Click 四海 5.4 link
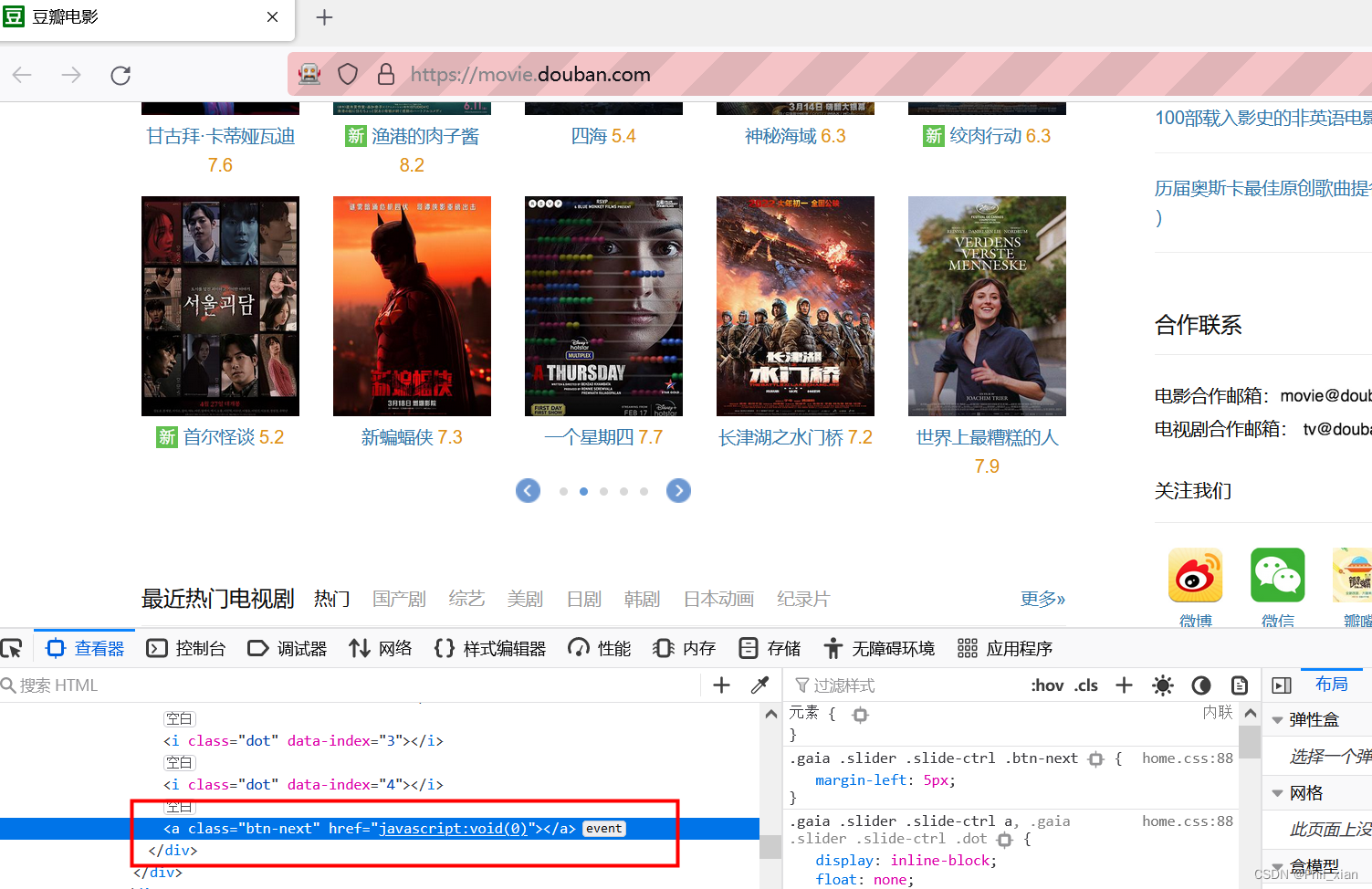This screenshot has height=889, width=1372. point(603,136)
